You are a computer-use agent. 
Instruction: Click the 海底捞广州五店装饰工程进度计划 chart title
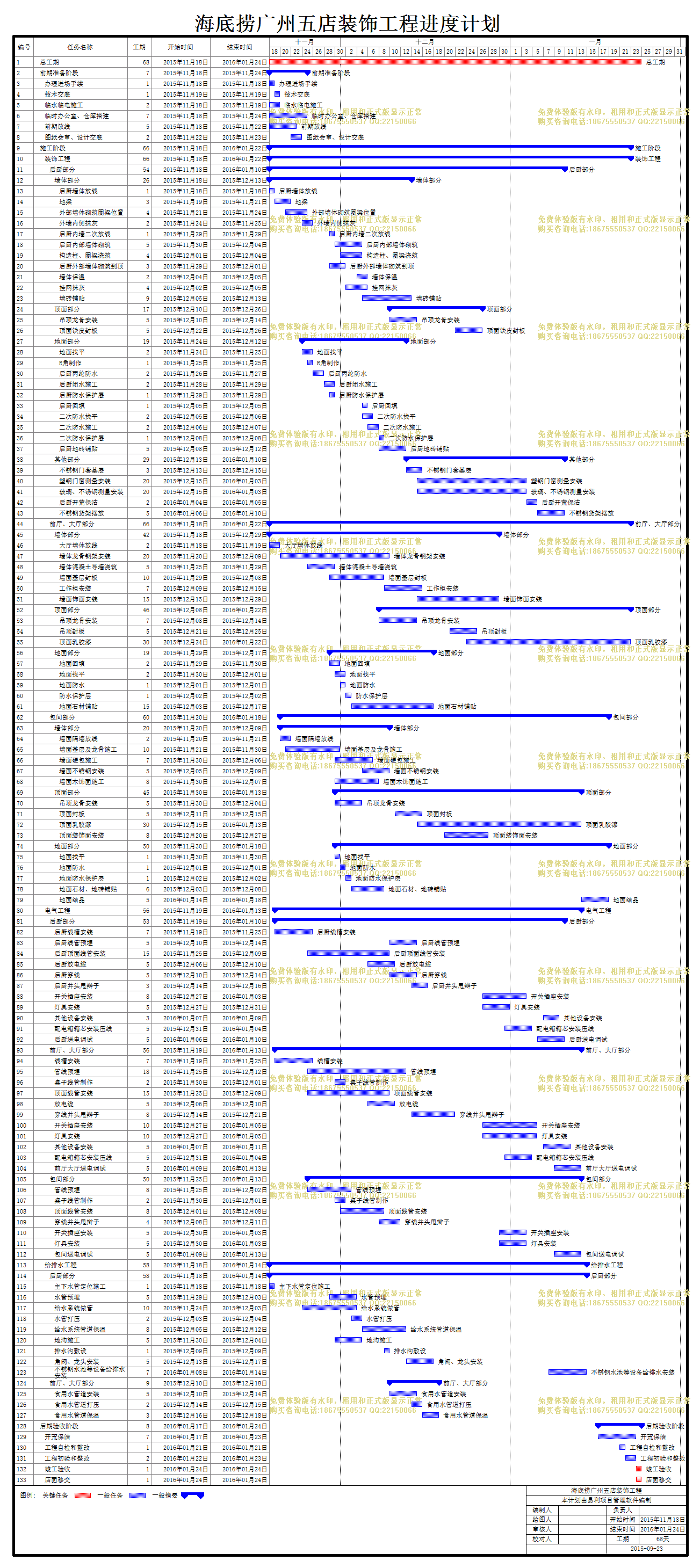point(347,23)
